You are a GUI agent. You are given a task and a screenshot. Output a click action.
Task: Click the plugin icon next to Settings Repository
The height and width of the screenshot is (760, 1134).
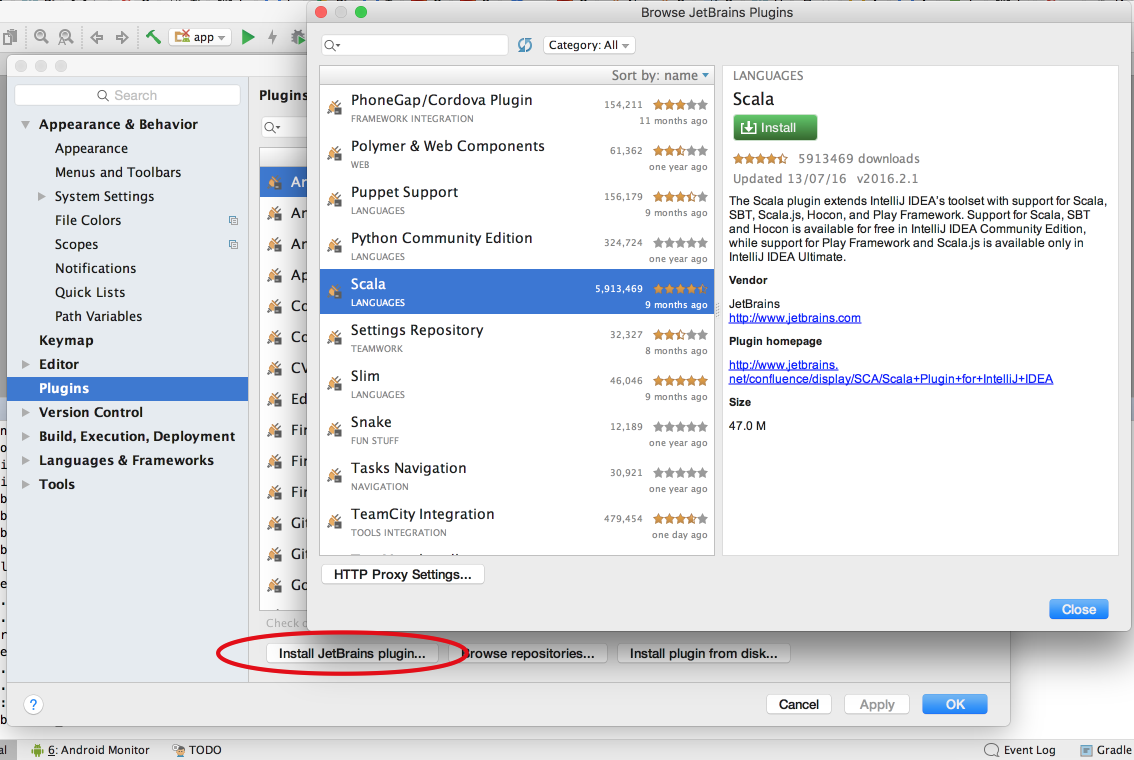pos(335,338)
